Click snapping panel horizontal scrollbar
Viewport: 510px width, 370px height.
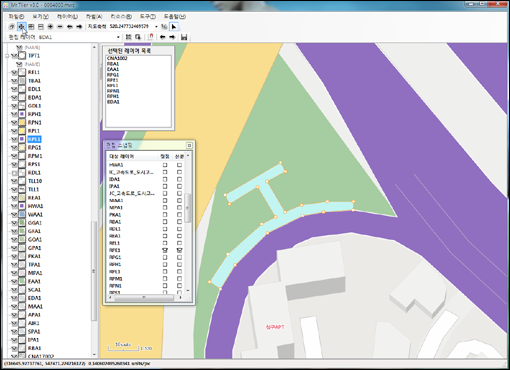tap(144, 297)
